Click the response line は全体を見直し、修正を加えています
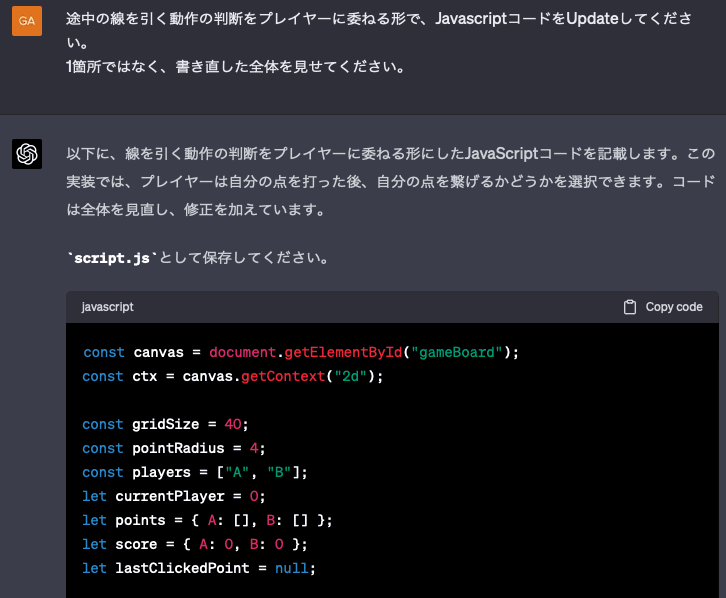Viewport: 726px width, 598px height. click(x=196, y=210)
